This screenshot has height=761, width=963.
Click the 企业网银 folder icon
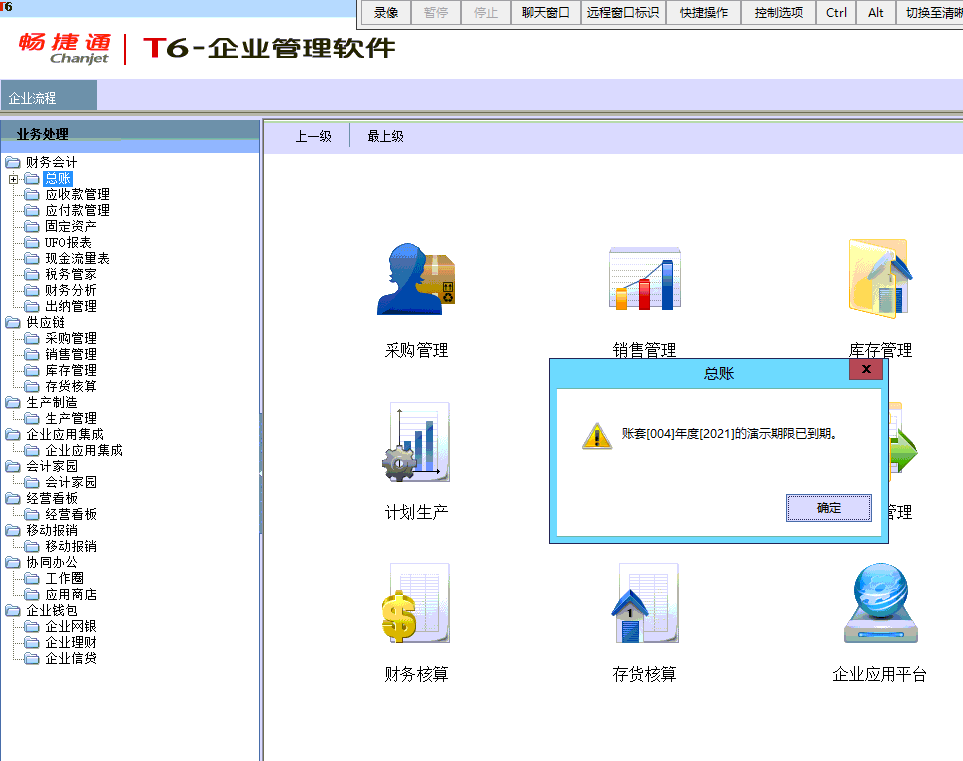pos(32,626)
